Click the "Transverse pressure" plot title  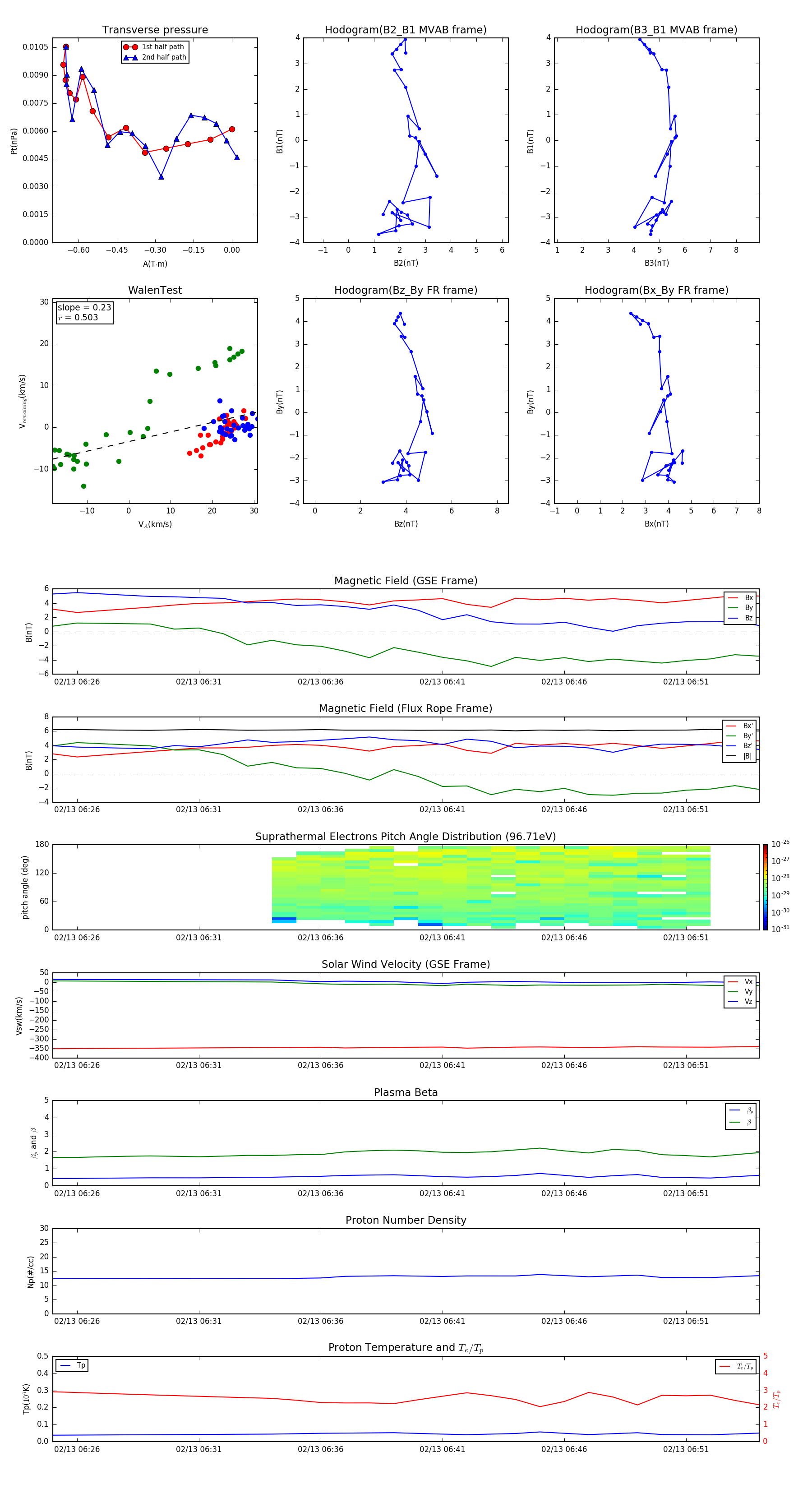[x=155, y=30]
